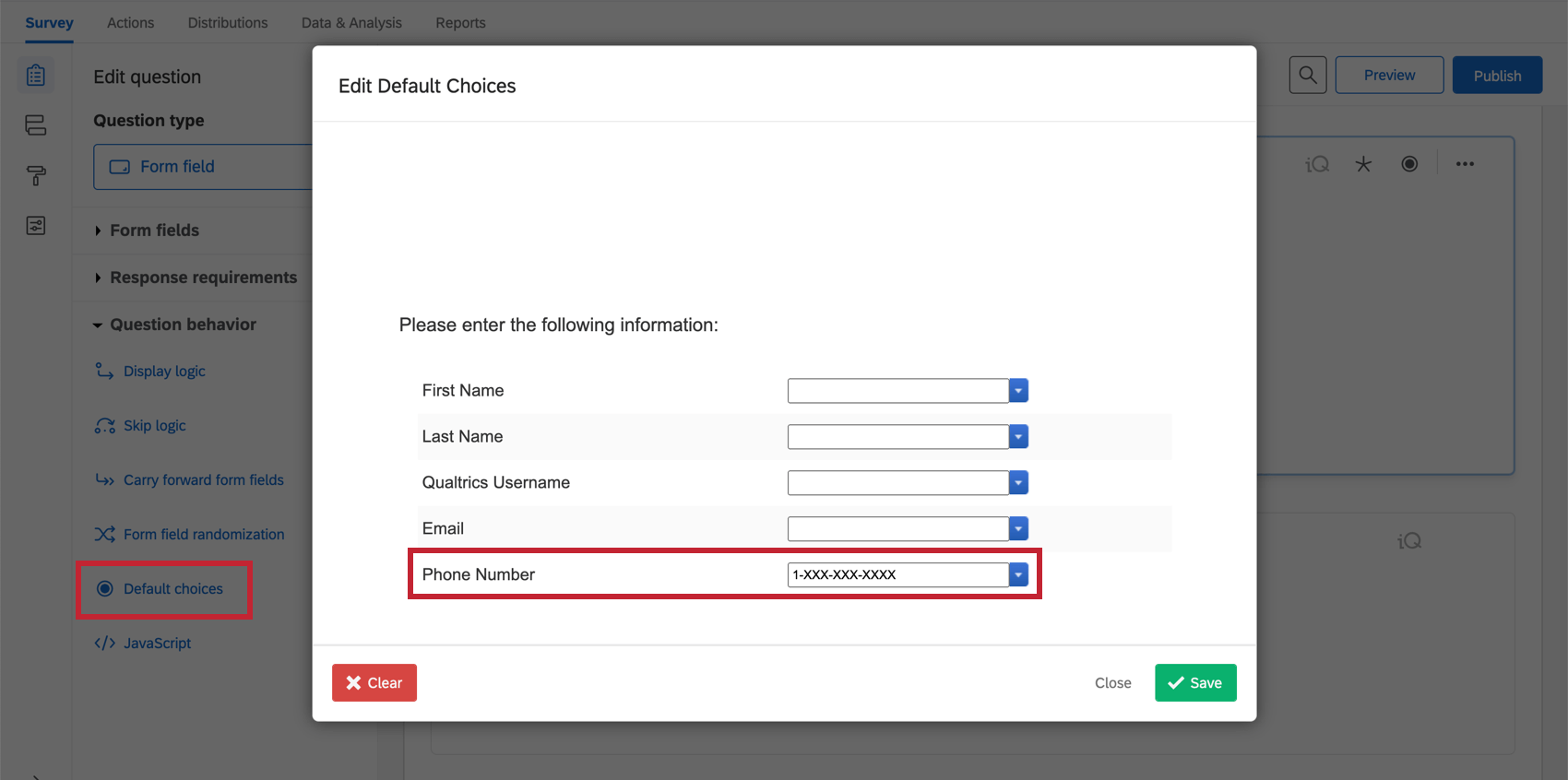The width and height of the screenshot is (1568, 780).
Task: Open the Survey flow sidebar icon
Action: click(36, 125)
